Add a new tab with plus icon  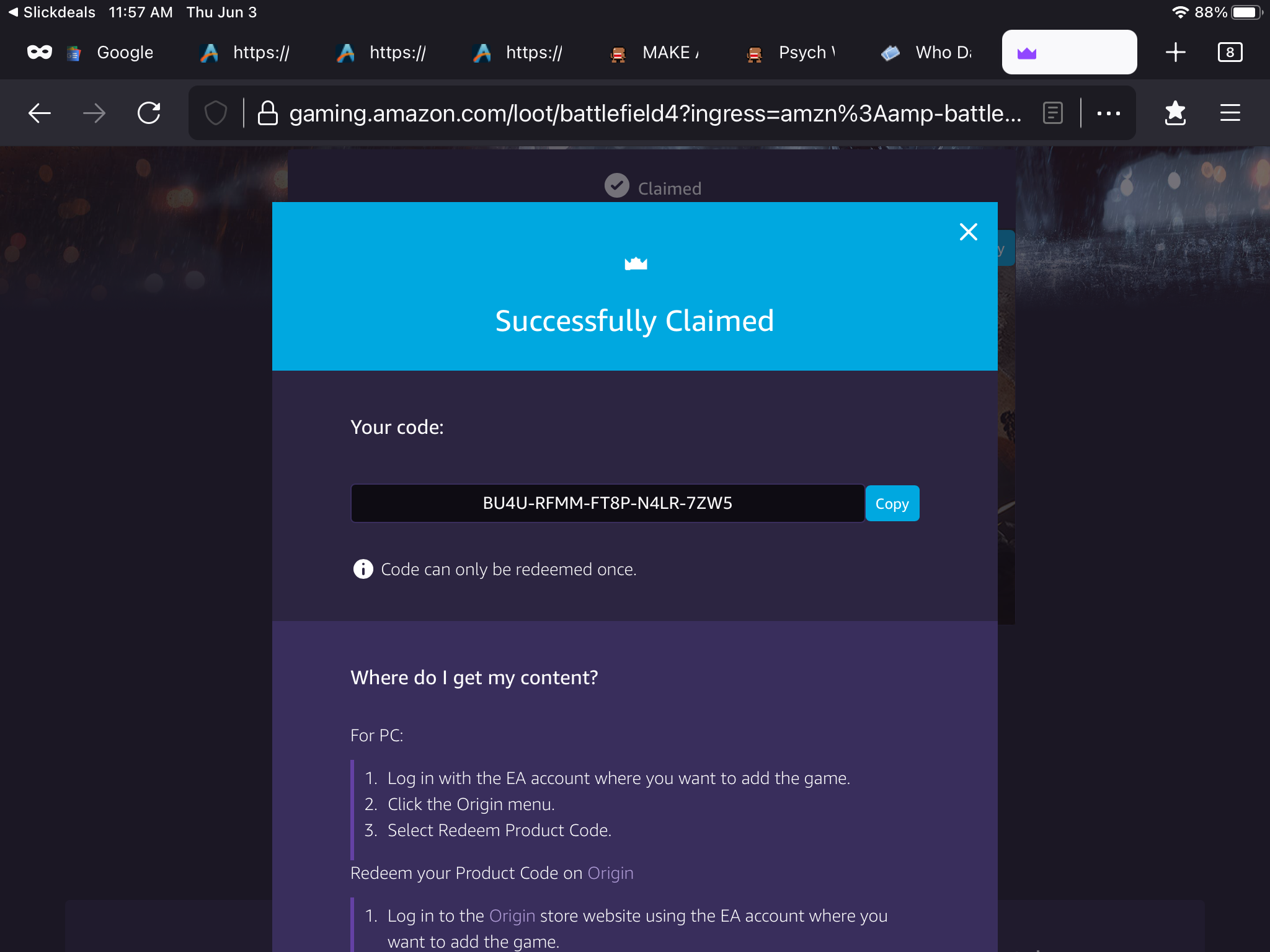click(x=1175, y=52)
